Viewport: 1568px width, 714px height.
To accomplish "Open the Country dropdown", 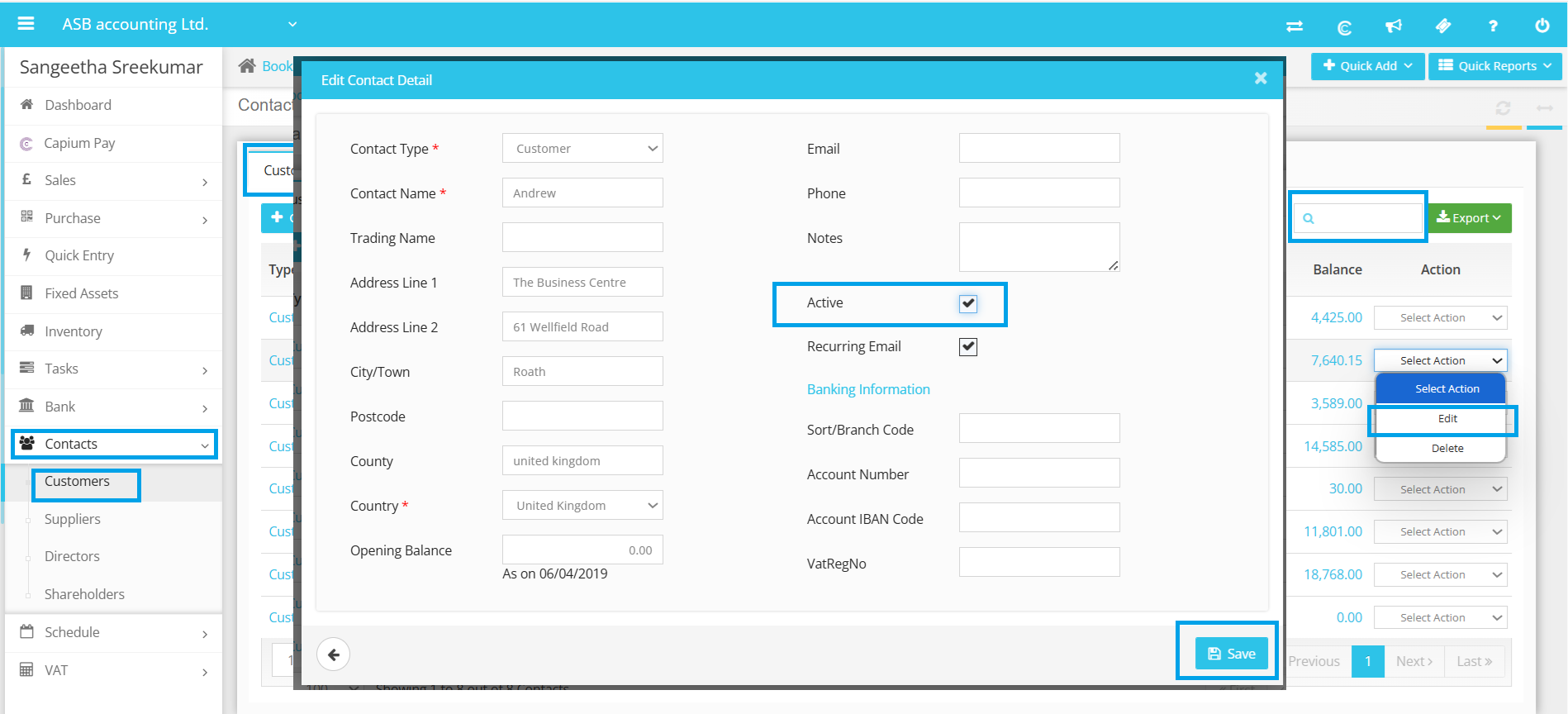I will point(582,506).
